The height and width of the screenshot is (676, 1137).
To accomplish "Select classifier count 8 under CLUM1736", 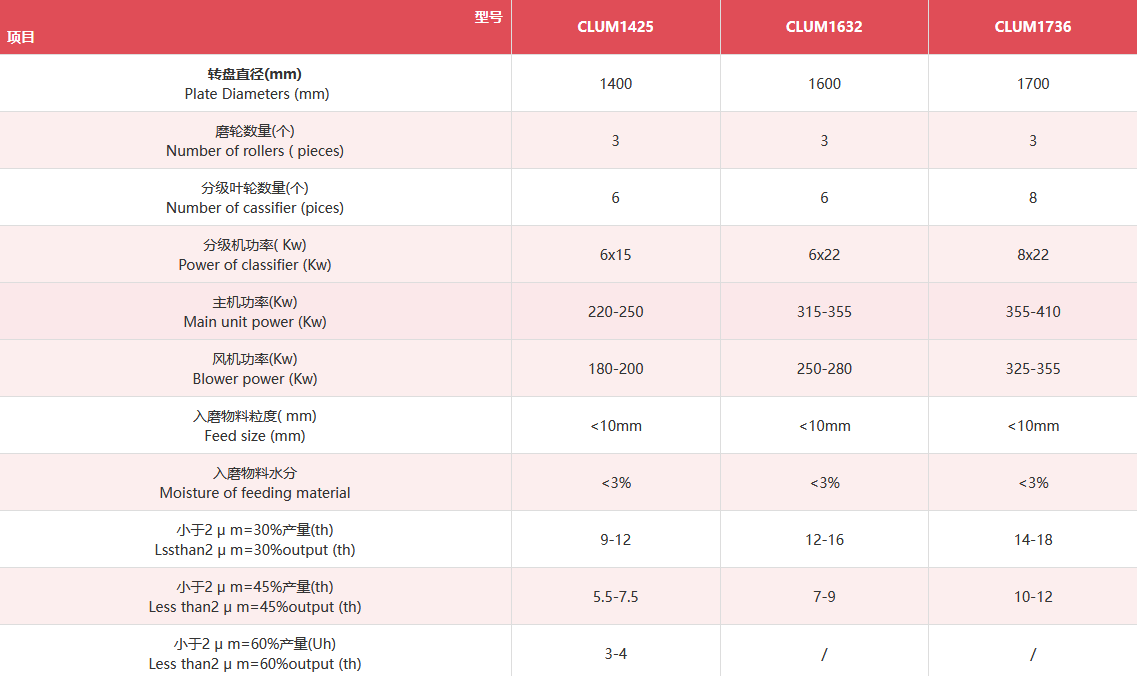I will click(x=1033, y=198).
